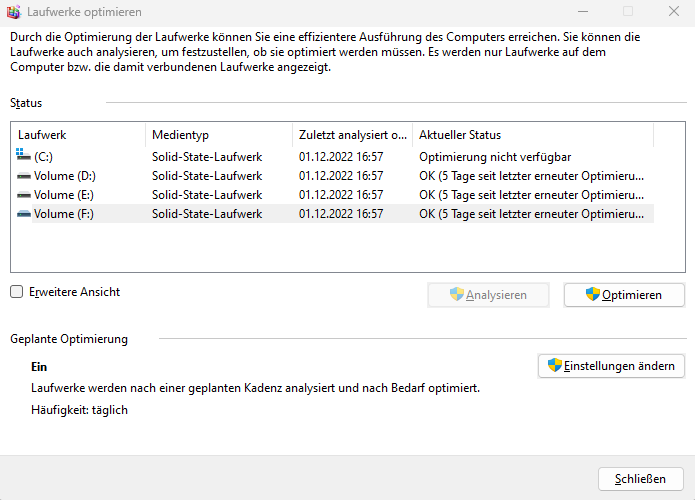695x500 pixels.
Task: Click the shield icon on Einstellungen ändern
Action: point(554,365)
